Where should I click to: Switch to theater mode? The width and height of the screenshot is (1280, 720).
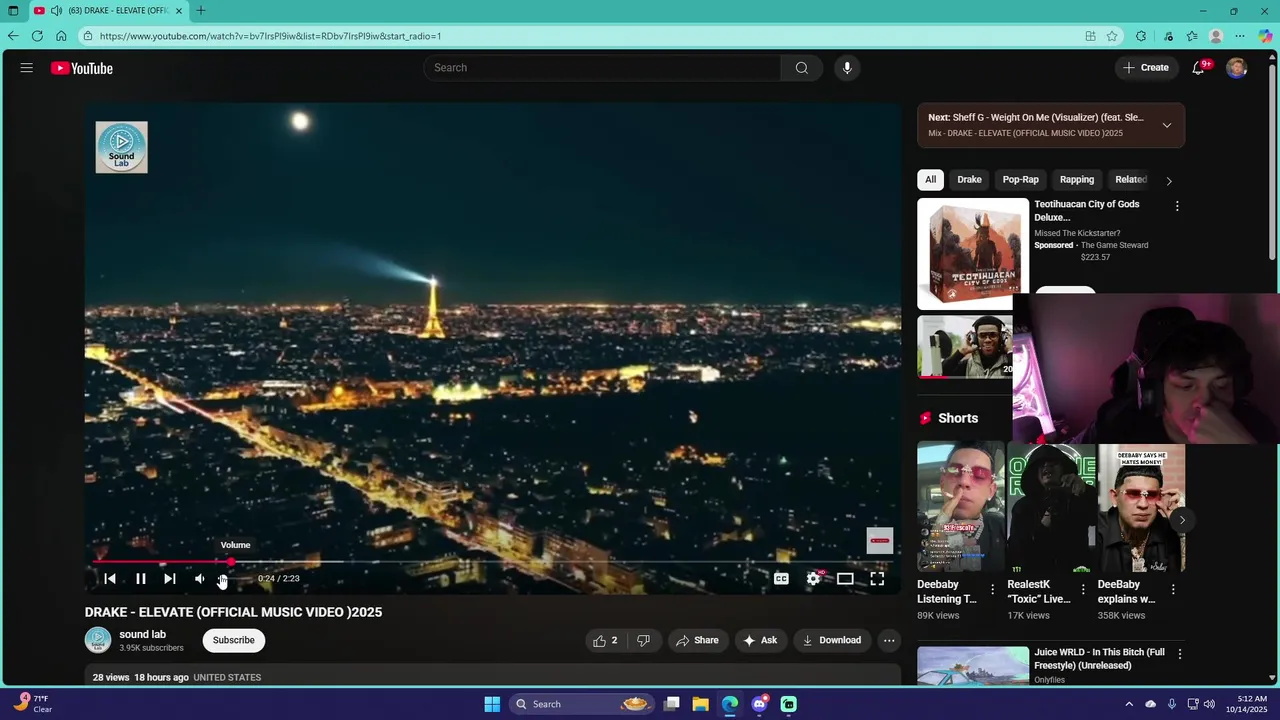845,579
